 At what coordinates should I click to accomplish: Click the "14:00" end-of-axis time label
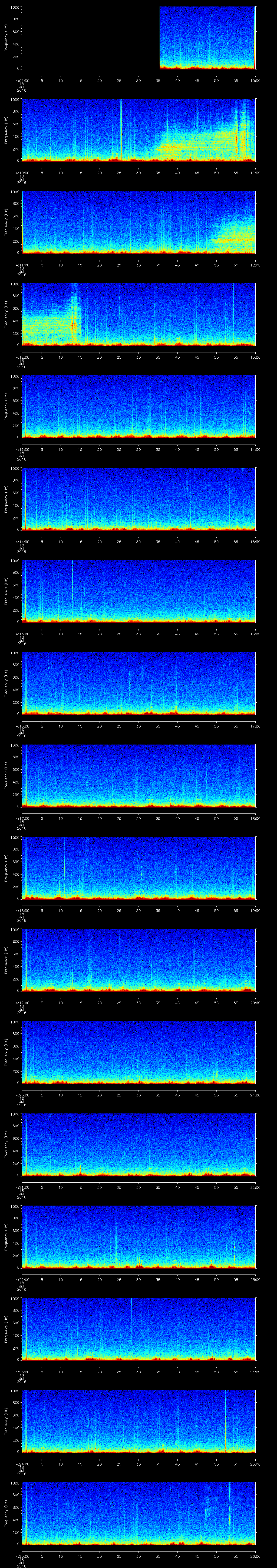(255, 449)
